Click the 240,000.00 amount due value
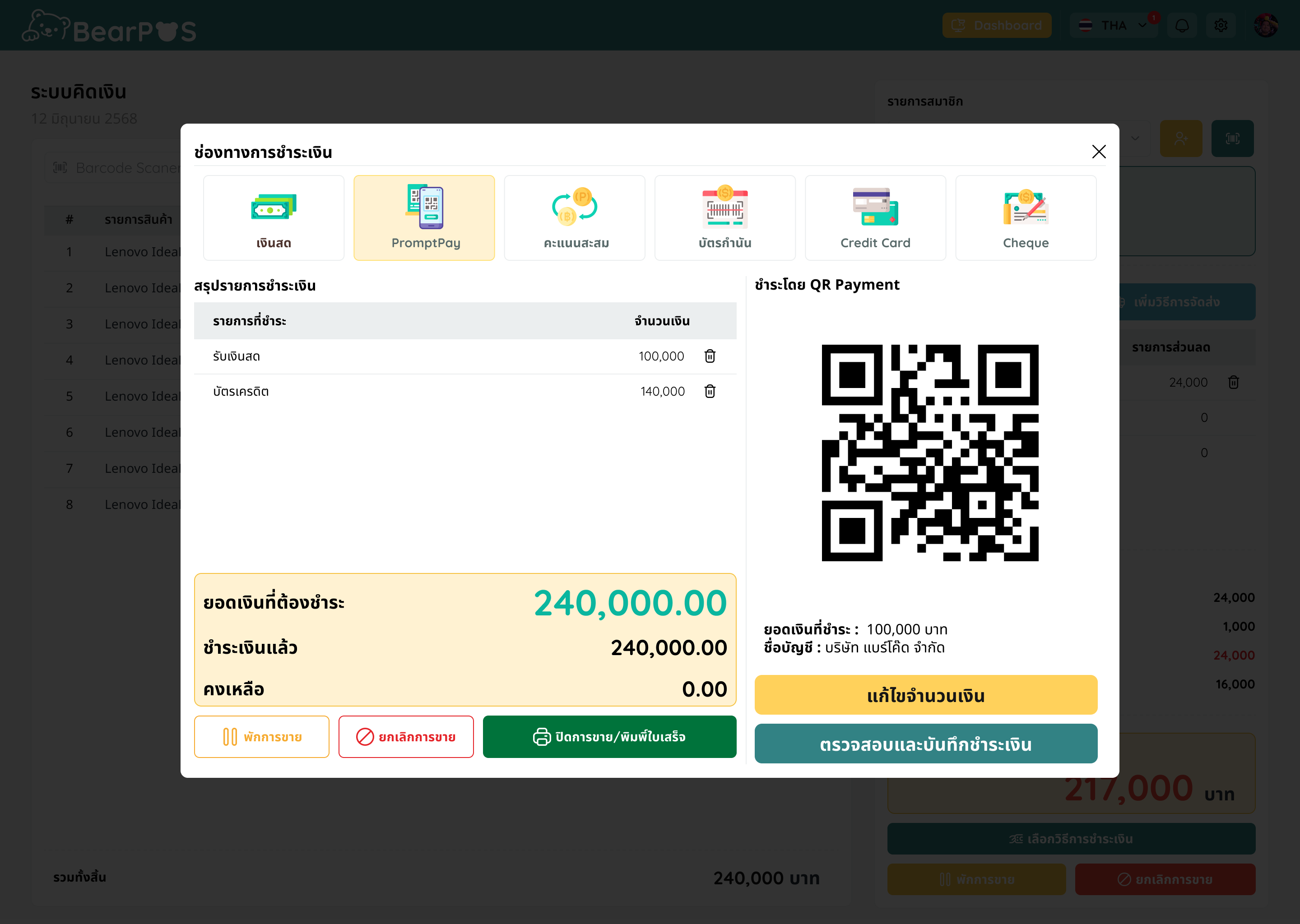This screenshot has height=924, width=1300. (x=630, y=603)
